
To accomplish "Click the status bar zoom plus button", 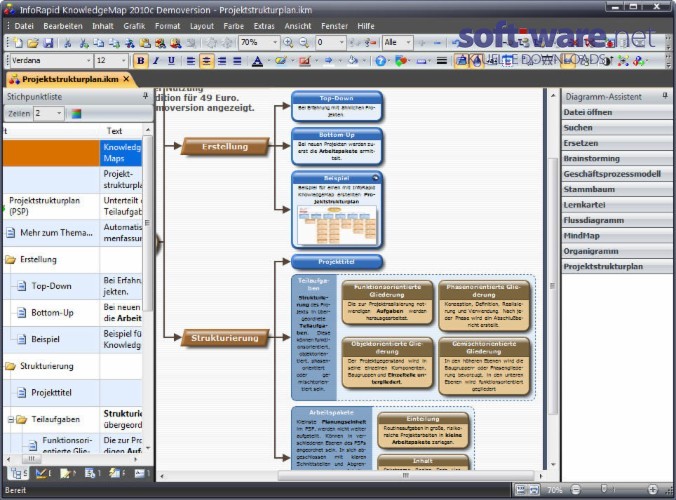I will point(653,490).
